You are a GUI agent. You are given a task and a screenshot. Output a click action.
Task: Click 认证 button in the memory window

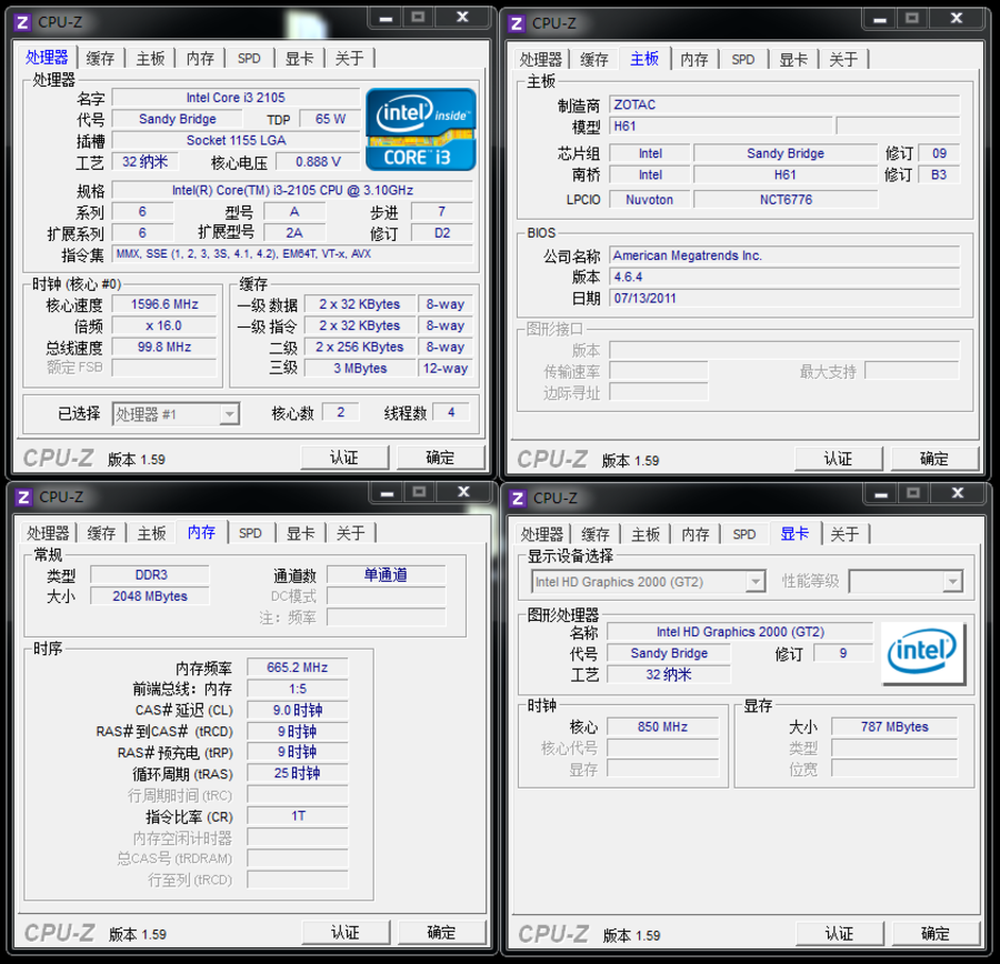click(346, 933)
